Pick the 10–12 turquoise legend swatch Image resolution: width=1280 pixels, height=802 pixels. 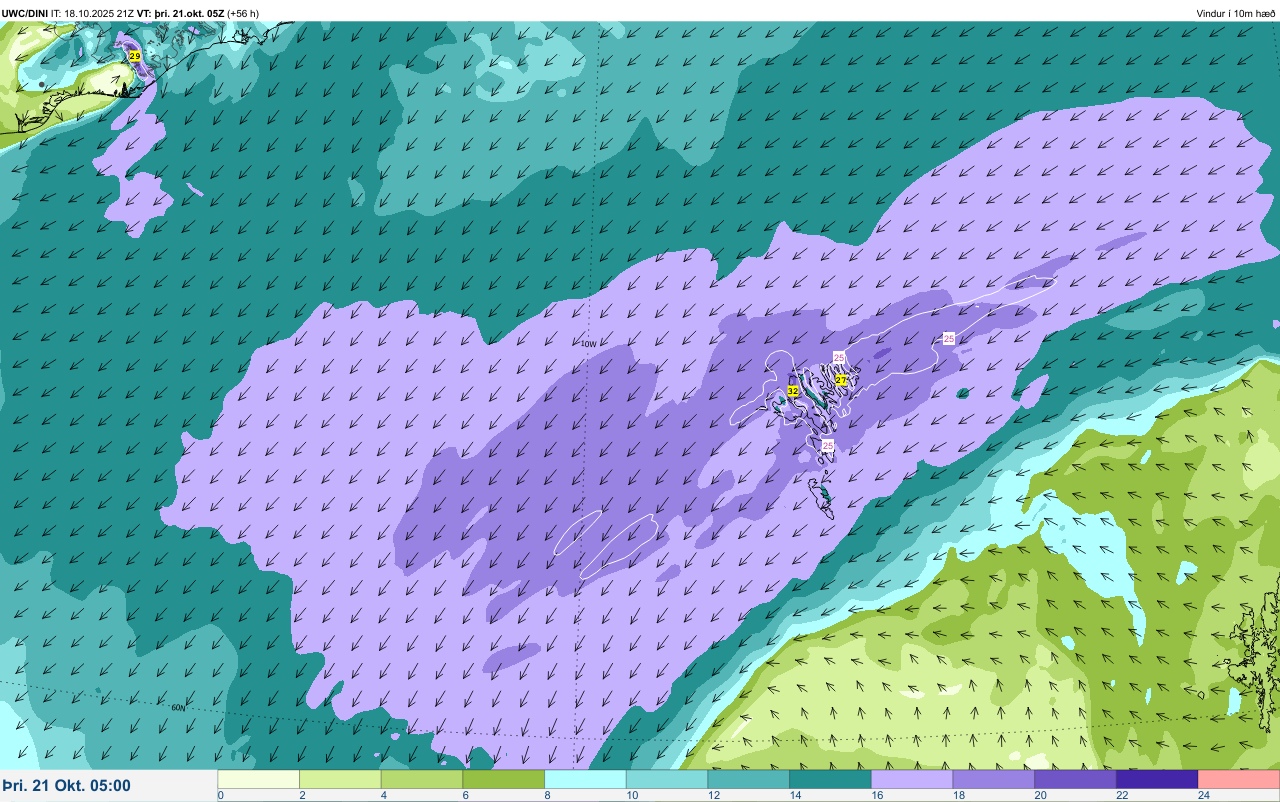tap(667, 780)
